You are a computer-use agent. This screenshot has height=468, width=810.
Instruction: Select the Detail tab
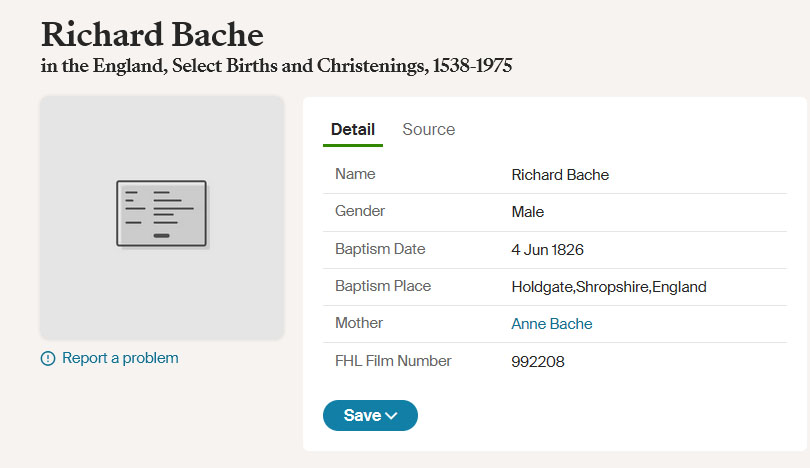(353, 130)
